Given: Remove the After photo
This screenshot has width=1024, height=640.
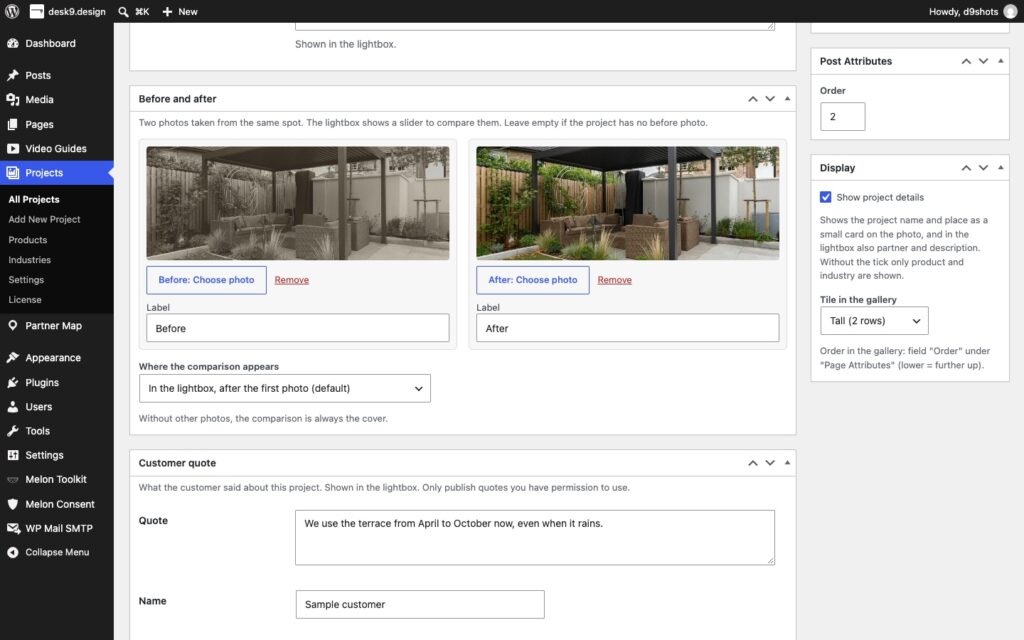Looking at the screenshot, I should (x=615, y=280).
